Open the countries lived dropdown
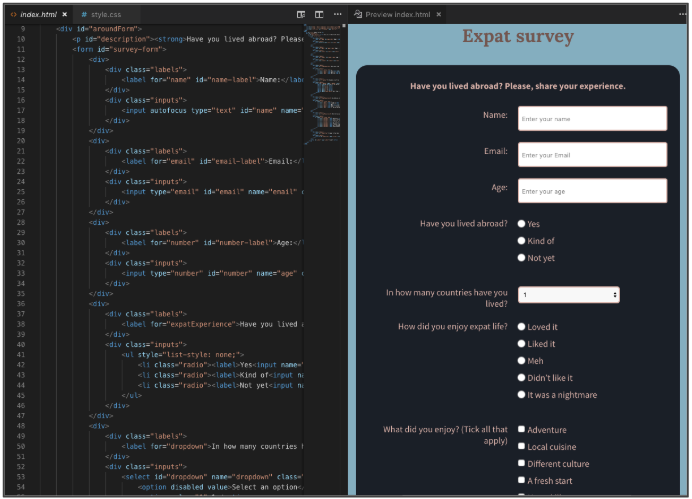The width and height of the screenshot is (692, 499). pos(568,295)
